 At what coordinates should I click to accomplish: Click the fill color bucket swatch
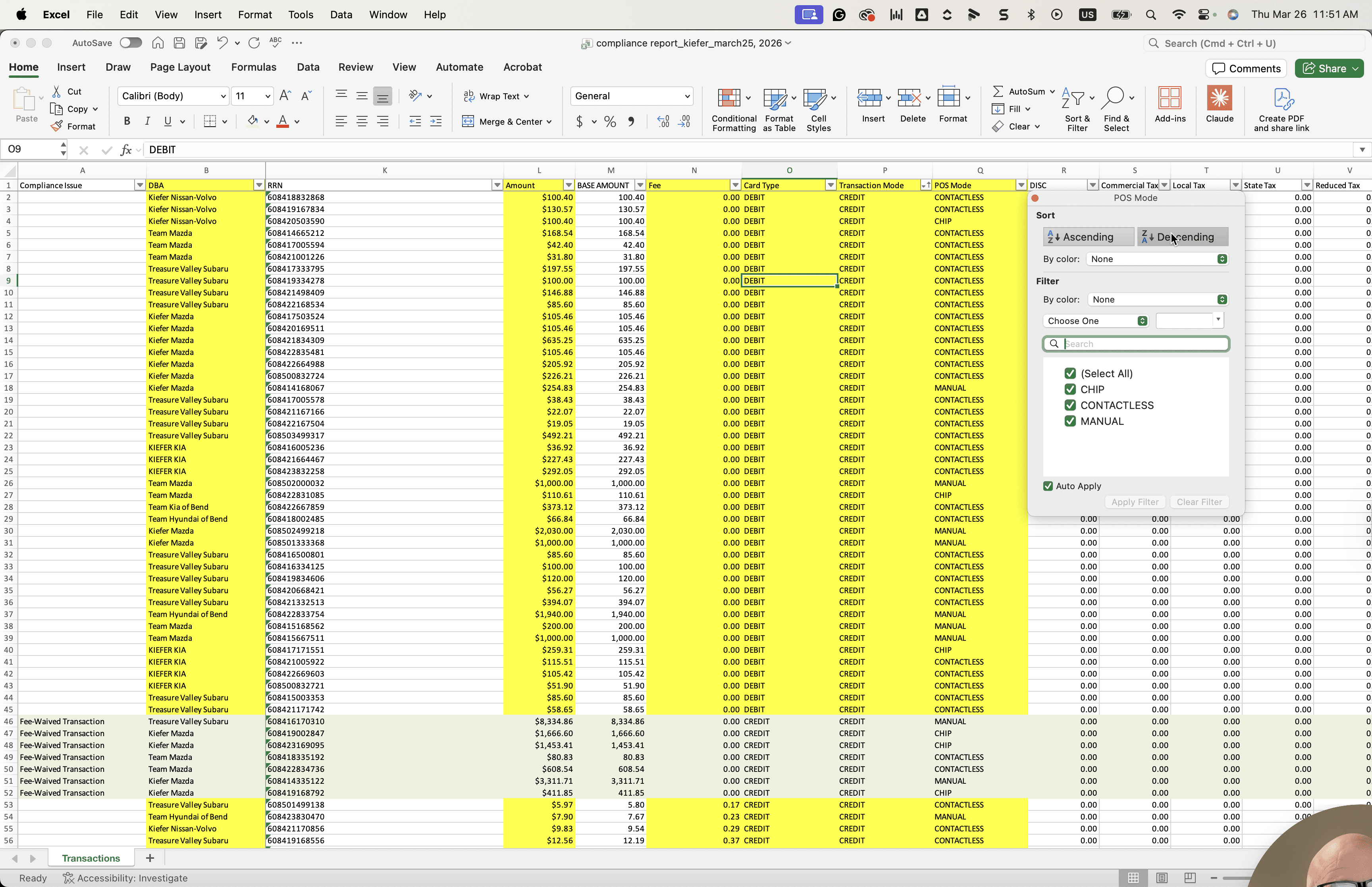tap(252, 121)
